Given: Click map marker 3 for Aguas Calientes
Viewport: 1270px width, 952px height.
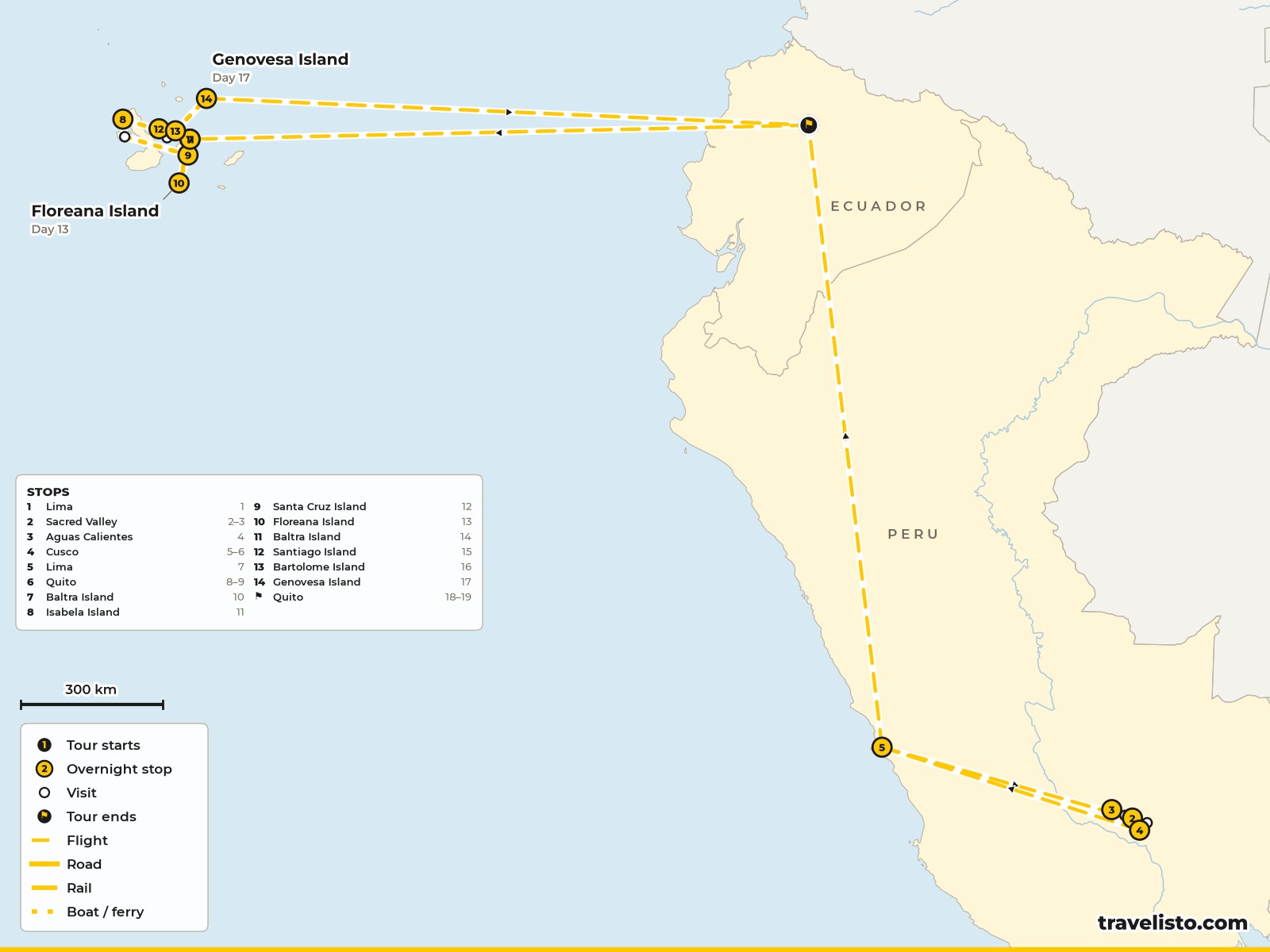Looking at the screenshot, I should (x=1111, y=810).
